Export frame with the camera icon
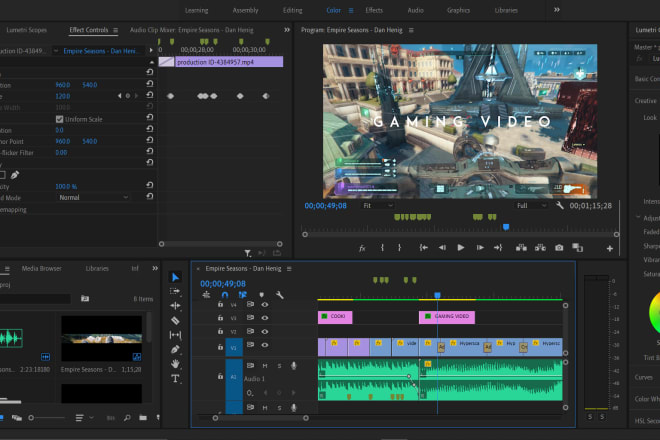This screenshot has width=660, height=440. coord(559,248)
